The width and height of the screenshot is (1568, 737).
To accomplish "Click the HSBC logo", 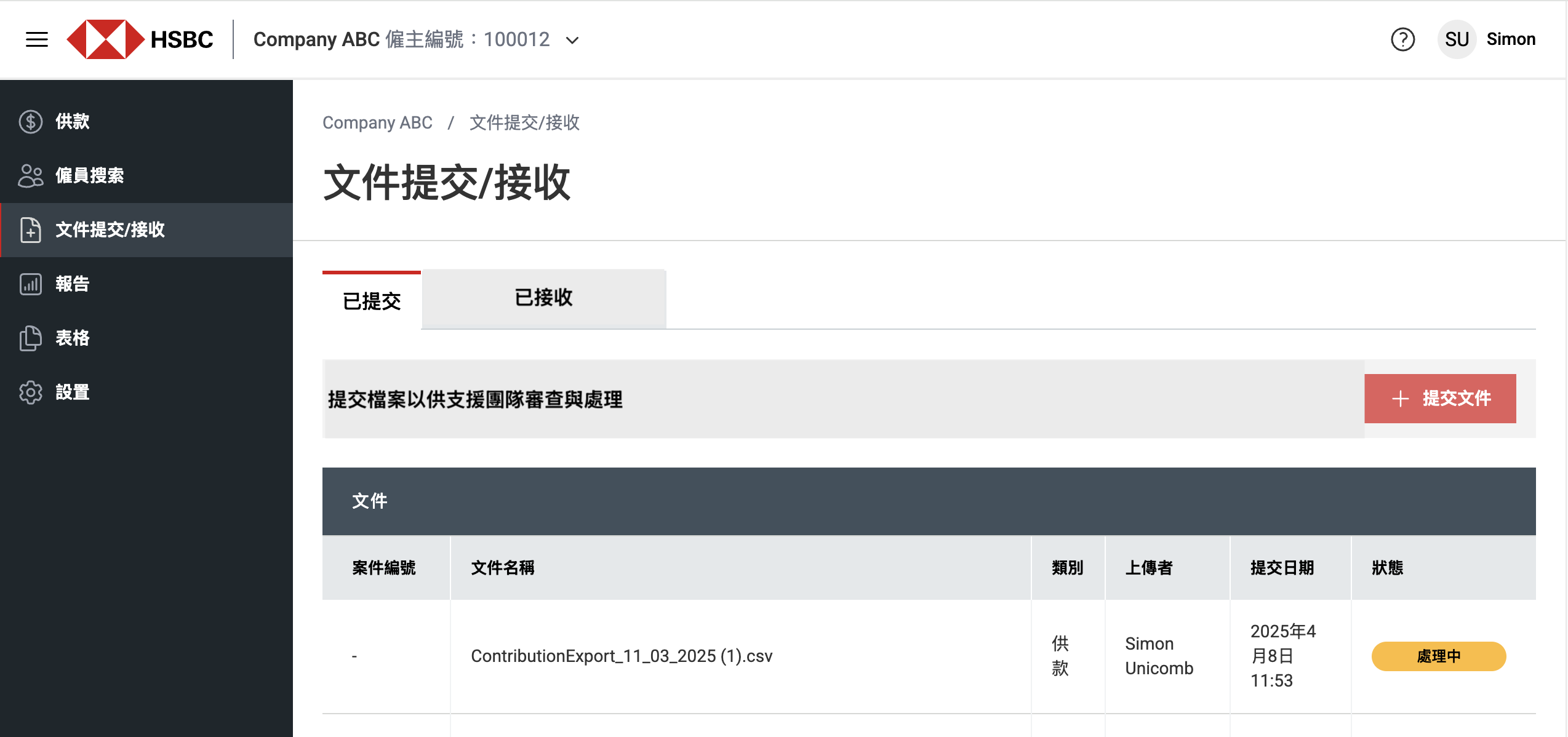I will coord(140,39).
